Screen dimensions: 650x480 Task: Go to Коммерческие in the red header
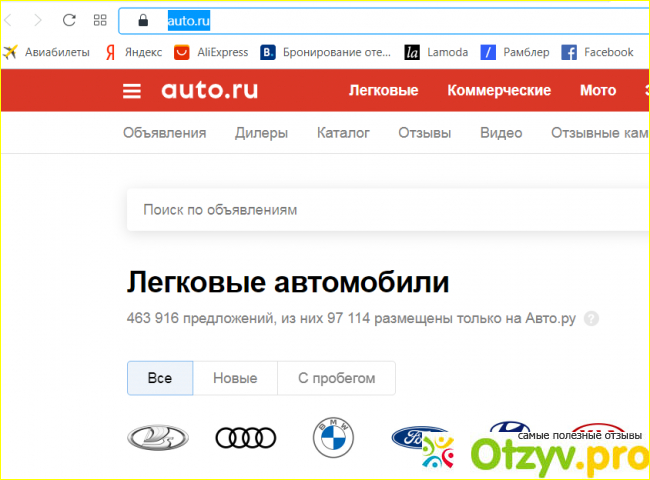pyautogui.click(x=499, y=90)
